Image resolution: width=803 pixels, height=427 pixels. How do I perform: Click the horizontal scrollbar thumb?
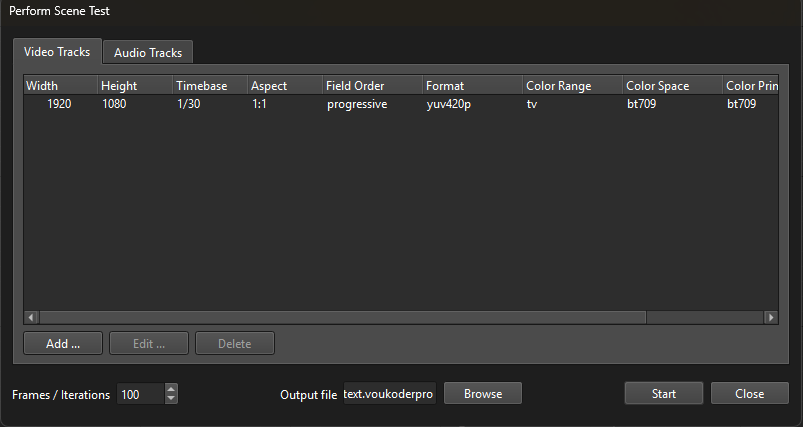click(x=342, y=317)
